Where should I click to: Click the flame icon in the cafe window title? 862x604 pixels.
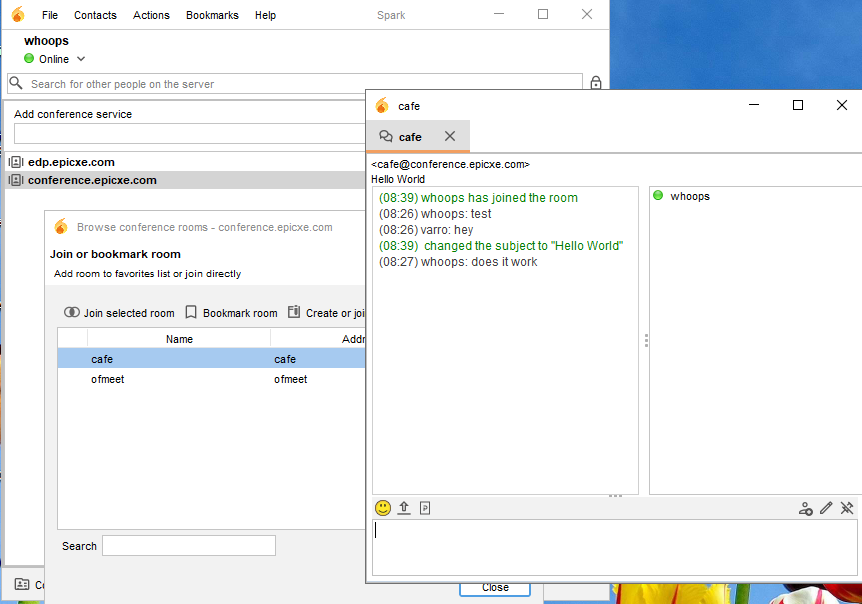point(382,105)
